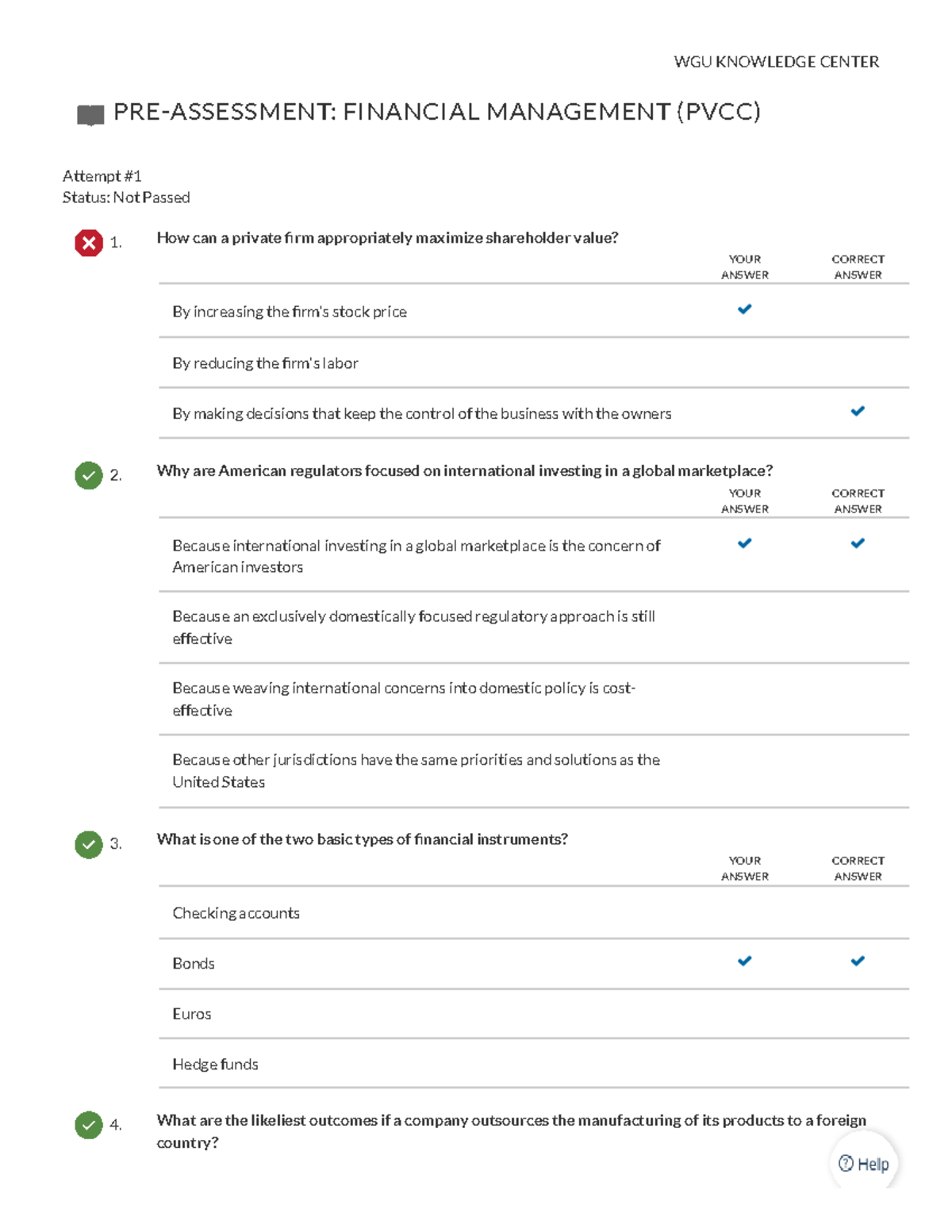Open the Help button
Image resolution: width=952 pixels, height=1232 pixels.
point(864,1164)
